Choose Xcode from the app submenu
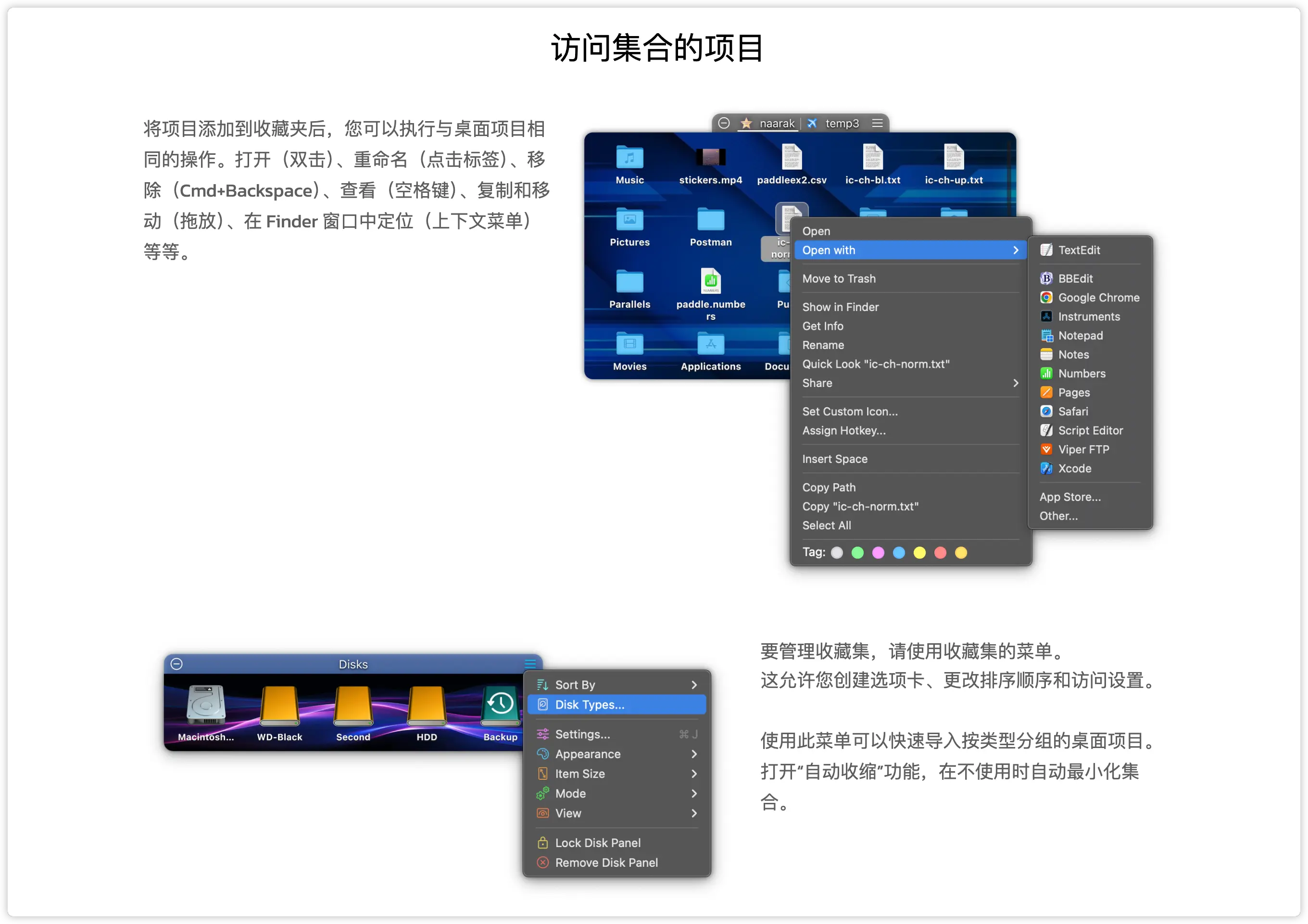This screenshot has width=1308, height=924. (1074, 468)
